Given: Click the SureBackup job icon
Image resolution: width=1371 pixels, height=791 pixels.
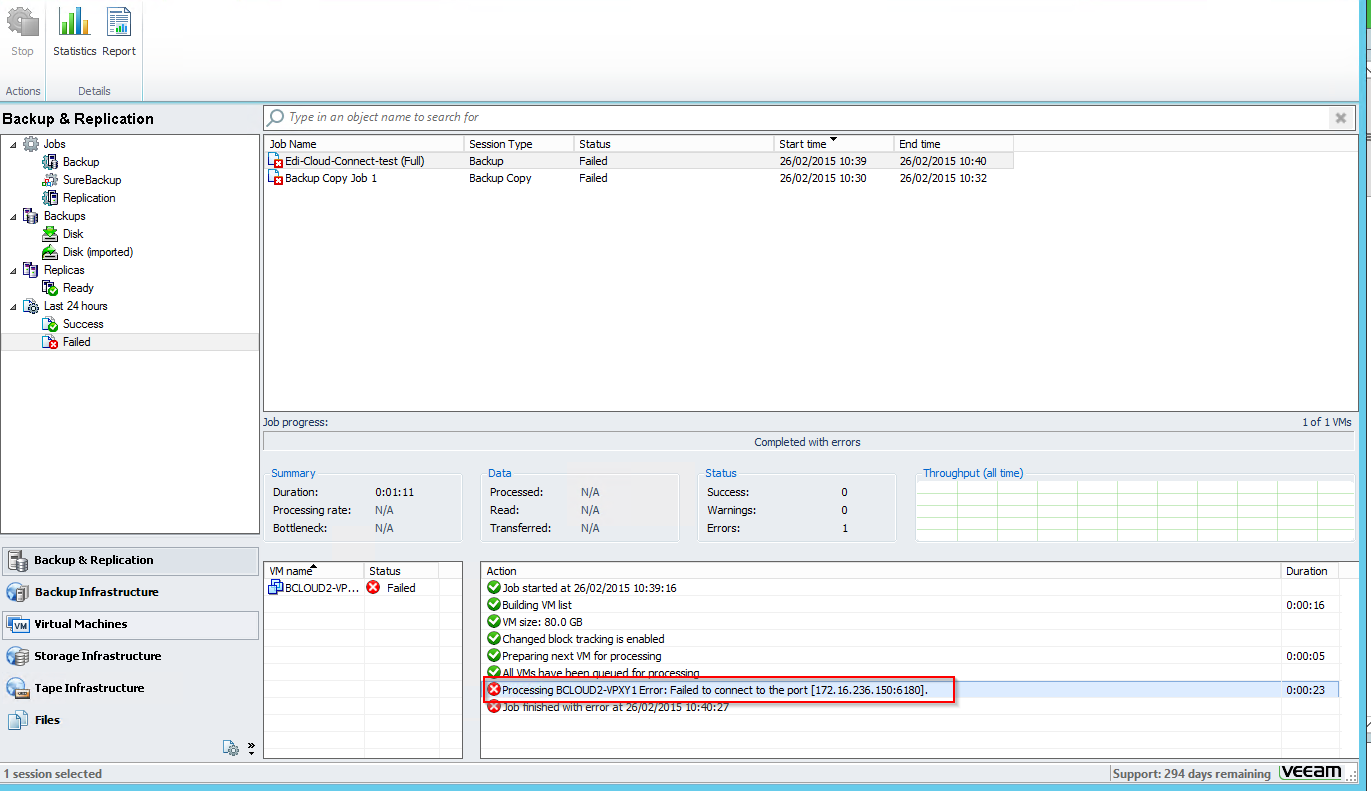Looking at the screenshot, I should 50,180.
